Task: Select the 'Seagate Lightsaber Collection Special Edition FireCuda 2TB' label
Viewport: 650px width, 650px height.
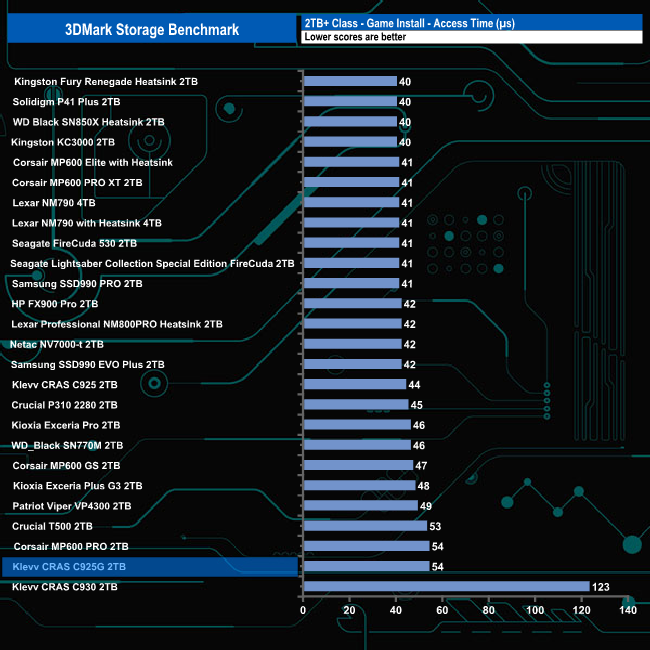Action: coord(152,264)
